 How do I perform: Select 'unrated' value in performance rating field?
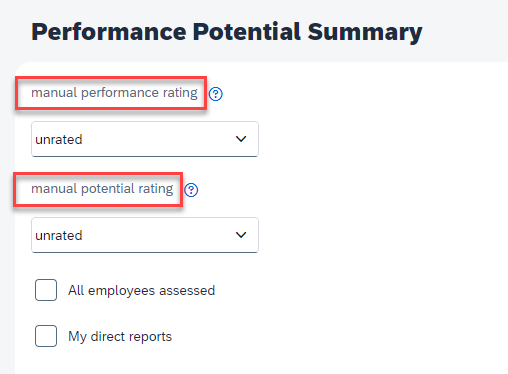(59, 140)
